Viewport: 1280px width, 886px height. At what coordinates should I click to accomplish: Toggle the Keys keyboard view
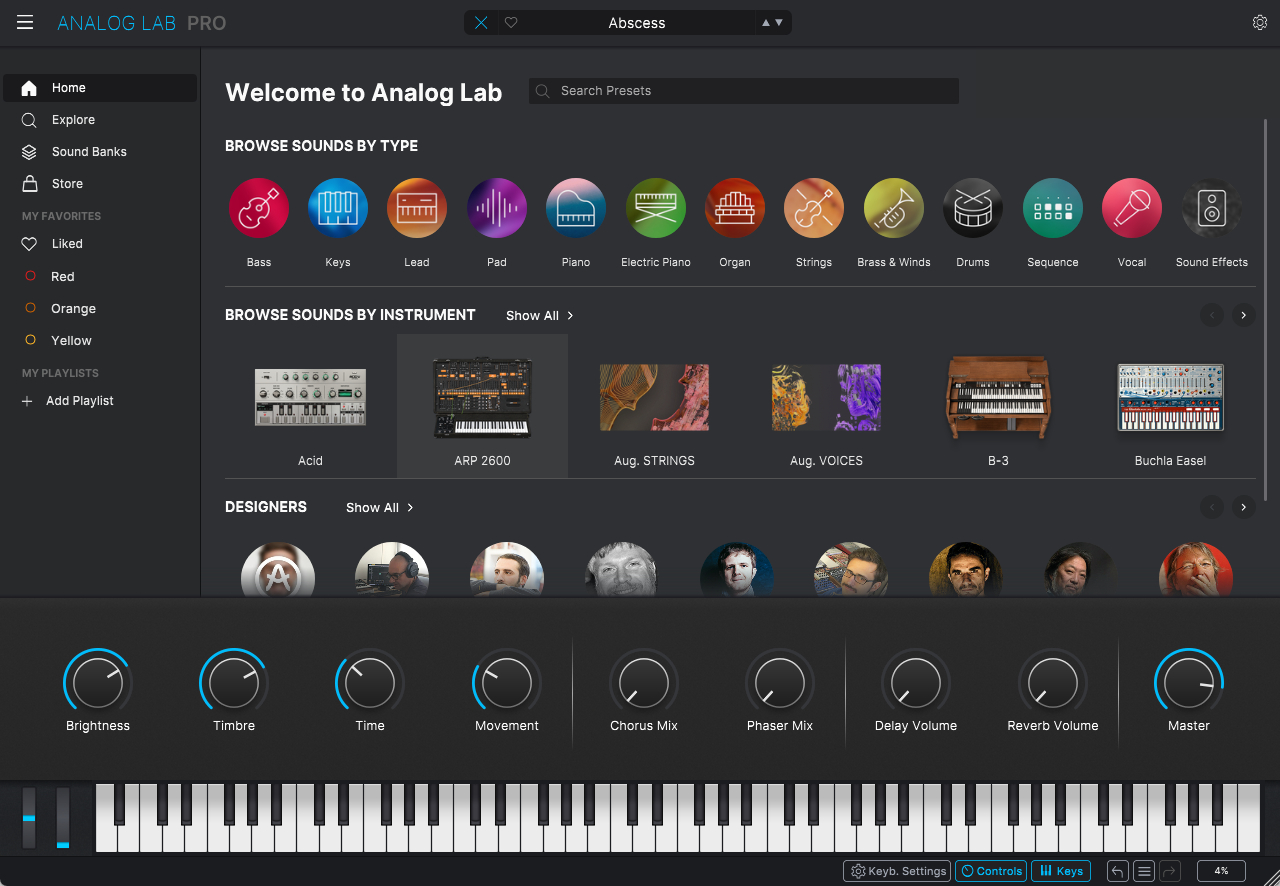[x=1060, y=871]
